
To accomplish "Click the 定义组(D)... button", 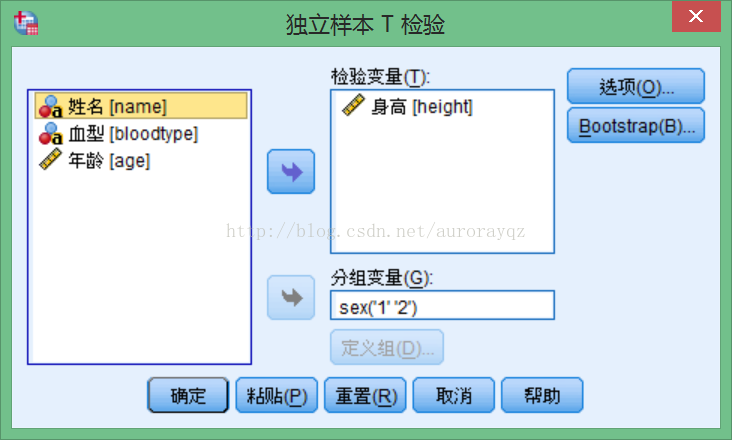I will click(387, 347).
